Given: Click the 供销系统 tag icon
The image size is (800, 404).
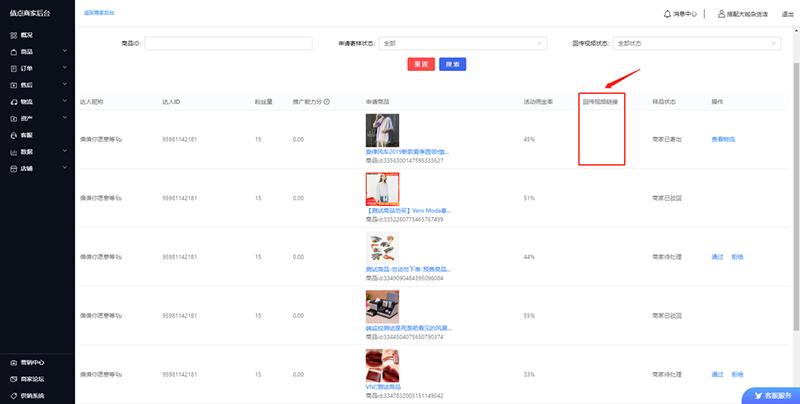Looking at the screenshot, I should pos(13,396).
